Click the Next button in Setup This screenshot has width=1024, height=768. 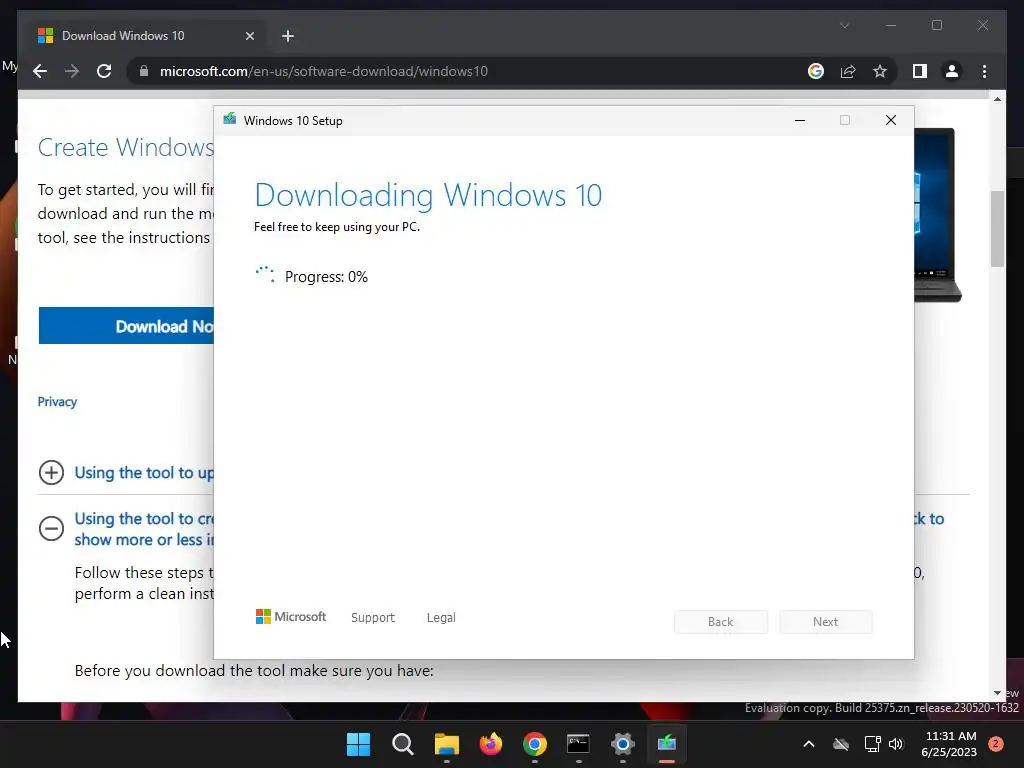coord(825,622)
